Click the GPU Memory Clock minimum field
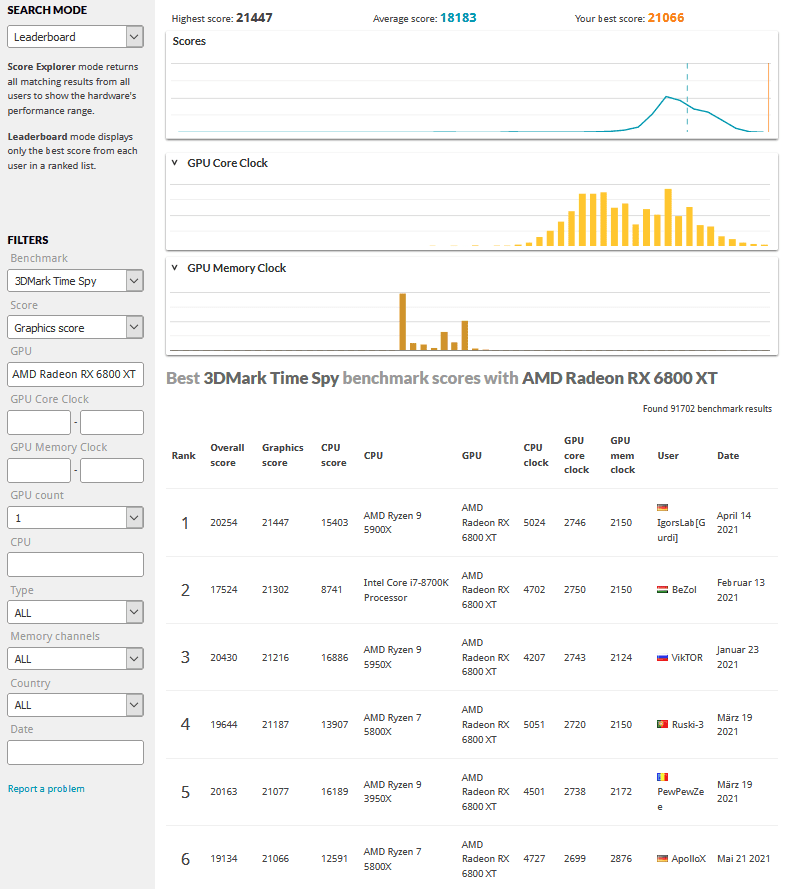The height and width of the screenshot is (889, 787). tap(39, 471)
